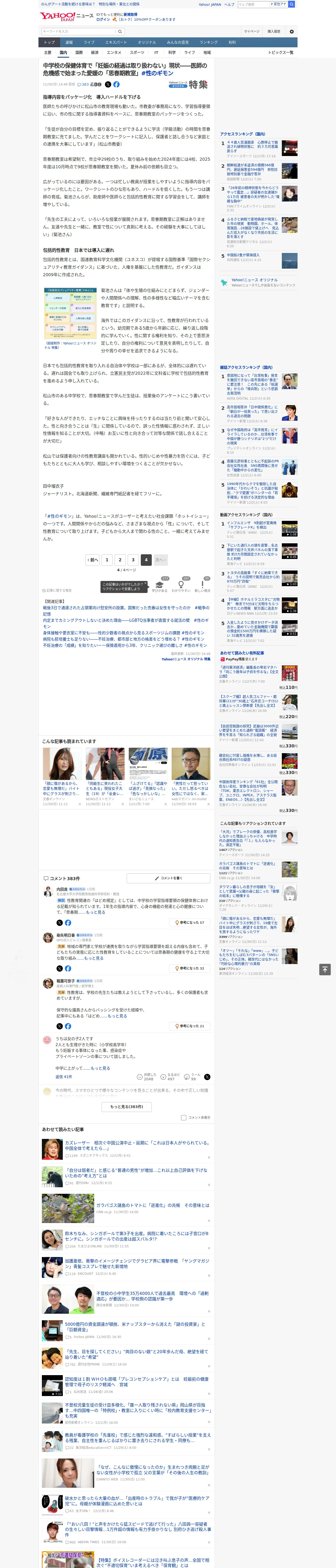336x1568 pixels.
Task: Open 内田良's profile avatar
Action: (x=48, y=892)
